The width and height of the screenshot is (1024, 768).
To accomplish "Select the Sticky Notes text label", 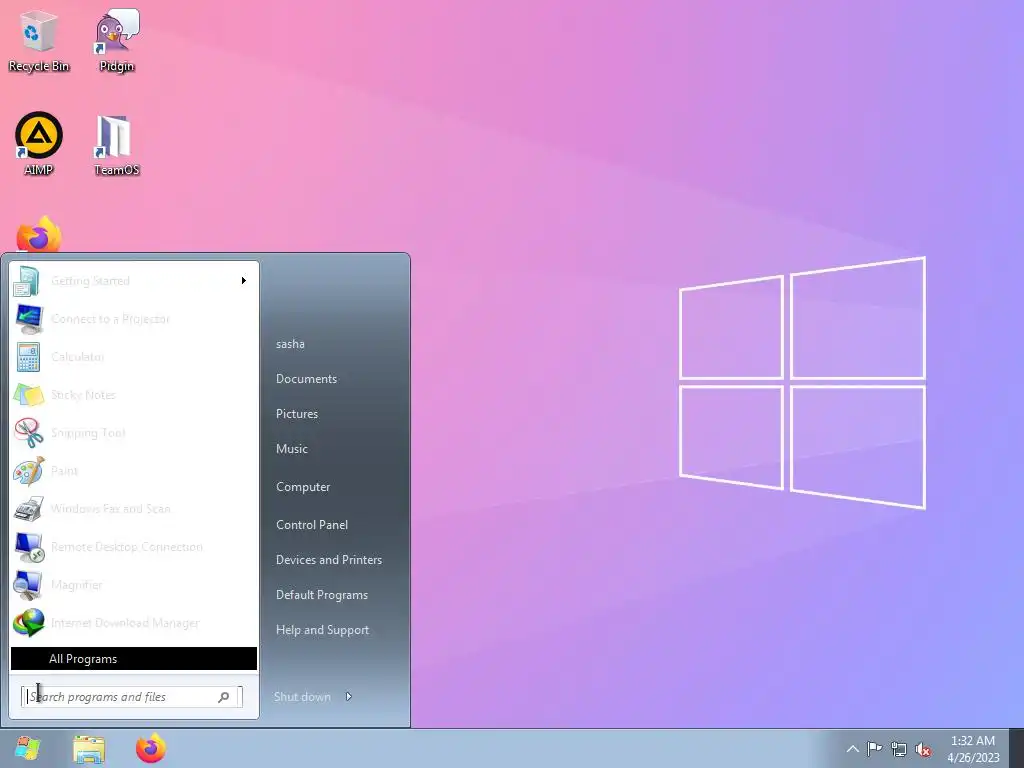I will (x=83, y=394).
